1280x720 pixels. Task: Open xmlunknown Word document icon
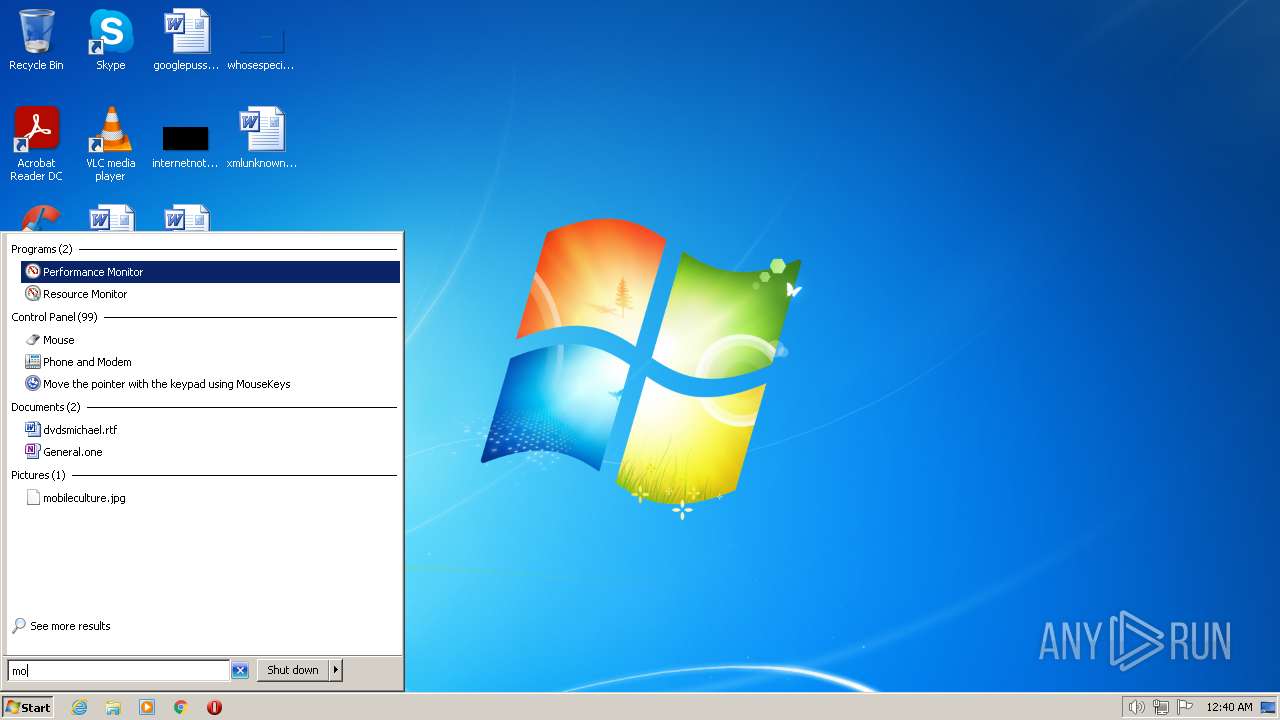pyautogui.click(x=261, y=140)
